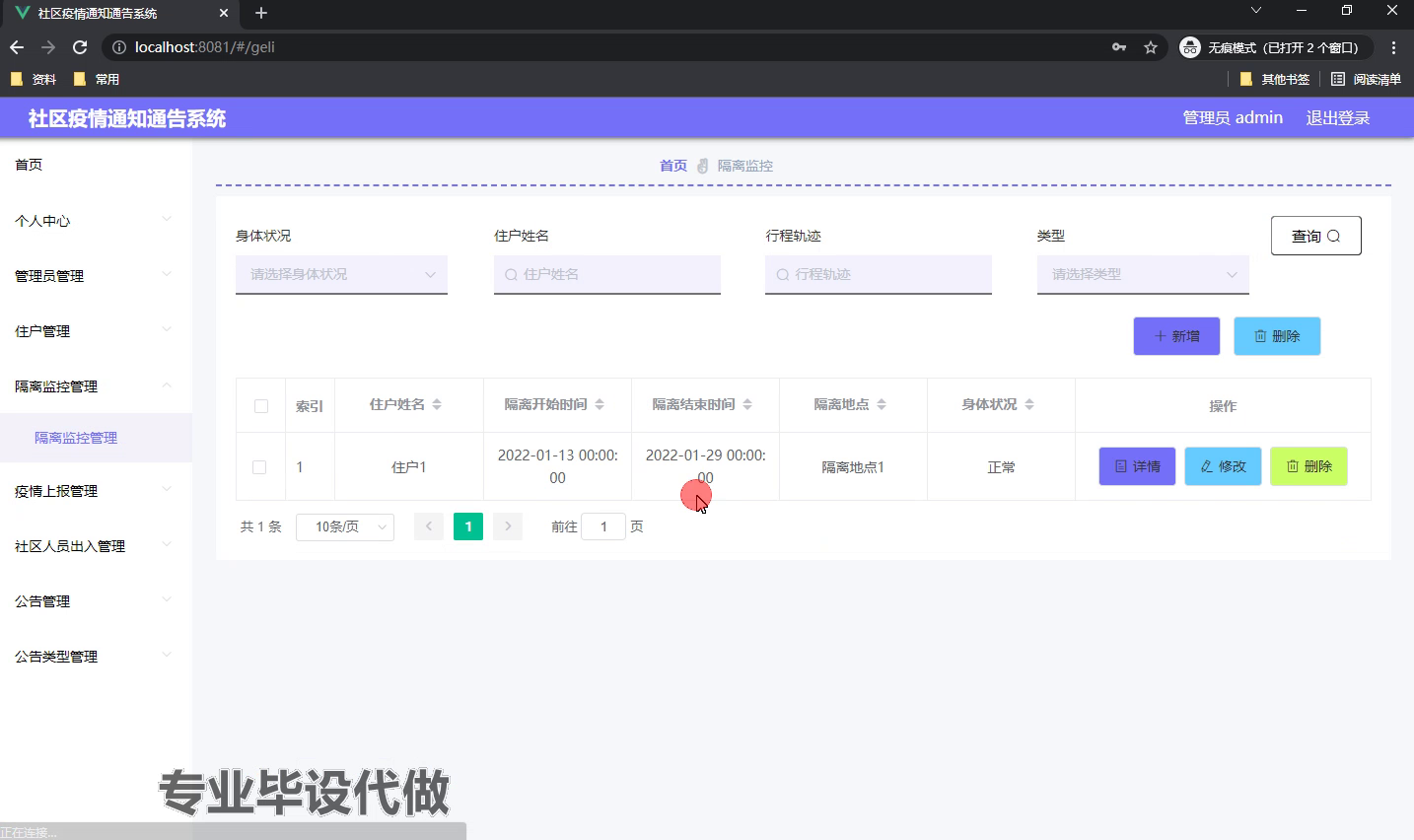Viewport: 1414px width, 840px height.
Task: Open browser three-dot menu
Action: click(1393, 47)
